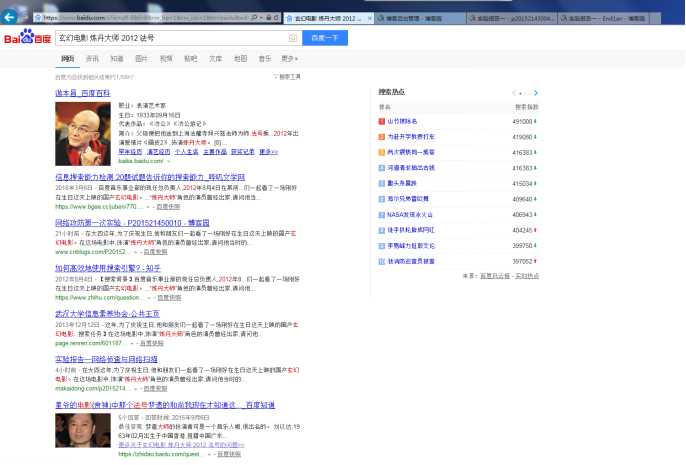Open the 主要作品 sub-link
Viewport: 686px width, 465px height.
(x=215, y=152)
